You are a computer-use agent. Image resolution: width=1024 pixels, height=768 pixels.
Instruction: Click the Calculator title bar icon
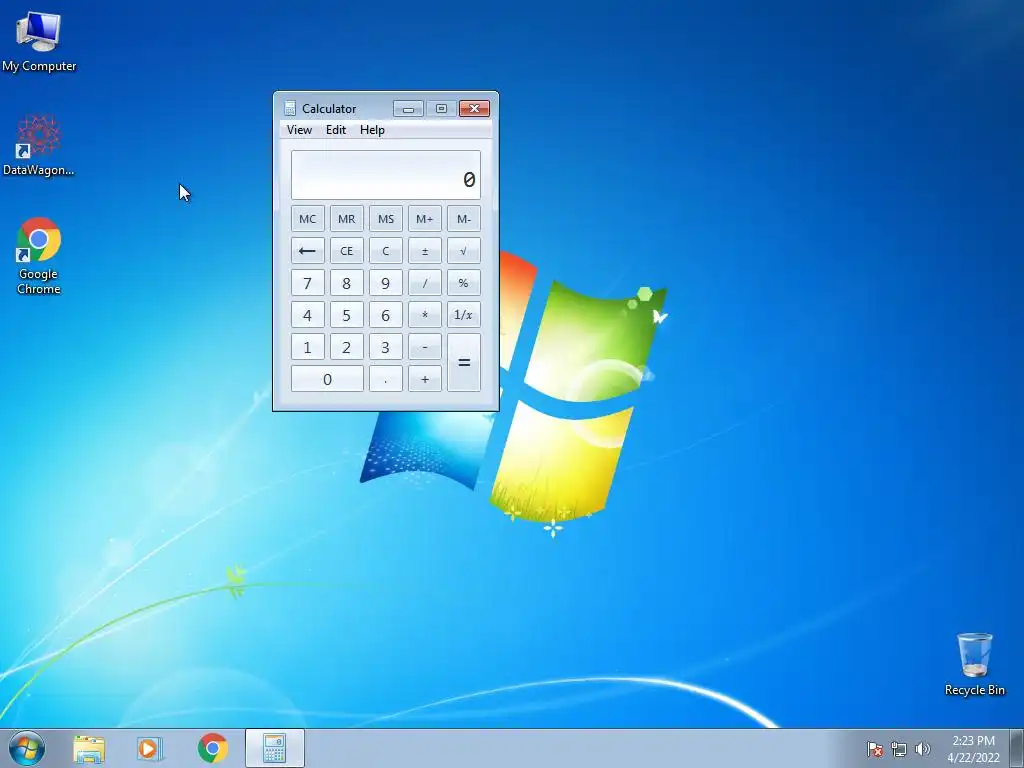(x=290, y=108)
